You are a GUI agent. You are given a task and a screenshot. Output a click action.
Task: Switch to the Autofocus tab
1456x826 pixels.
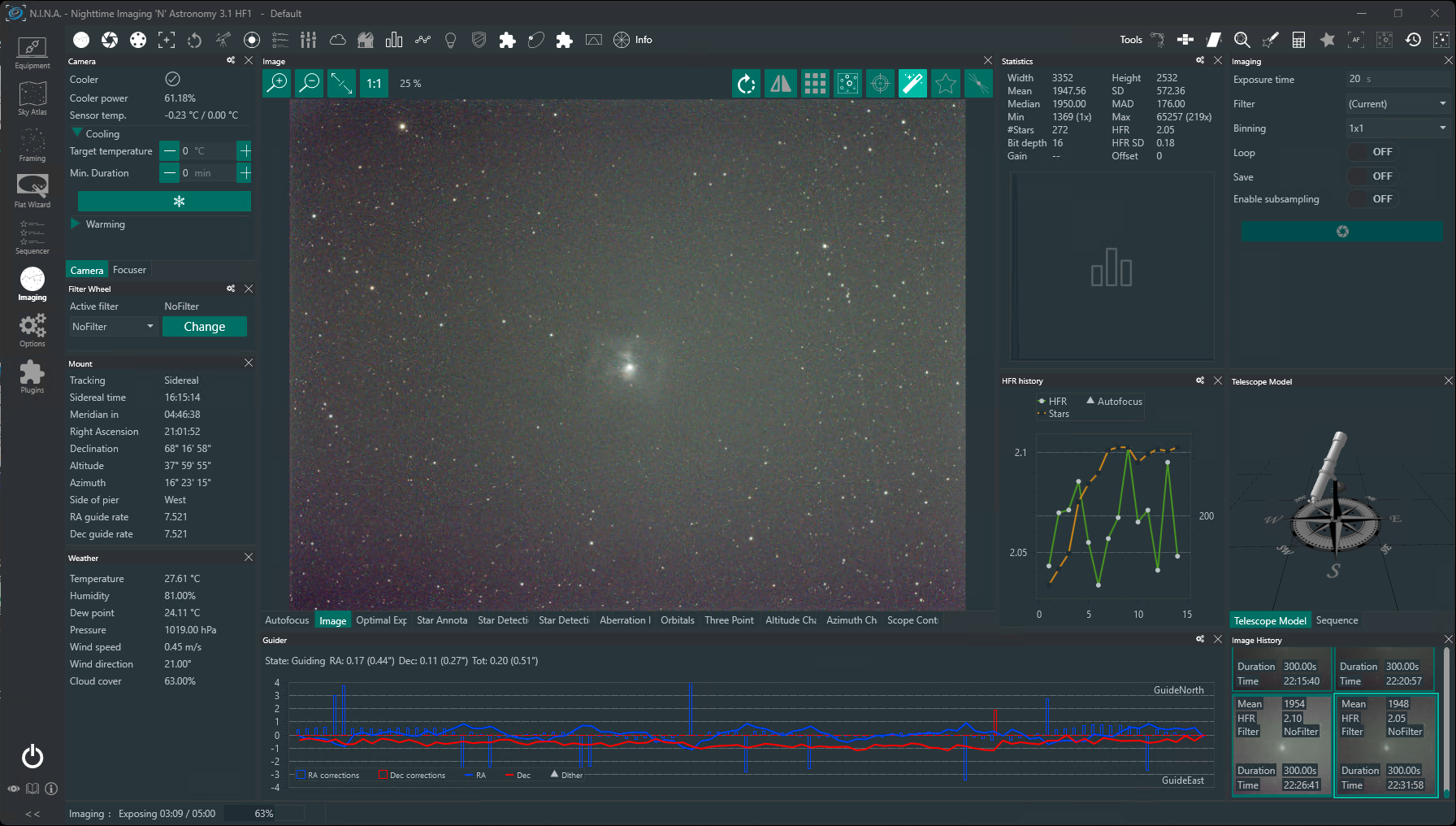click(287, 620)
